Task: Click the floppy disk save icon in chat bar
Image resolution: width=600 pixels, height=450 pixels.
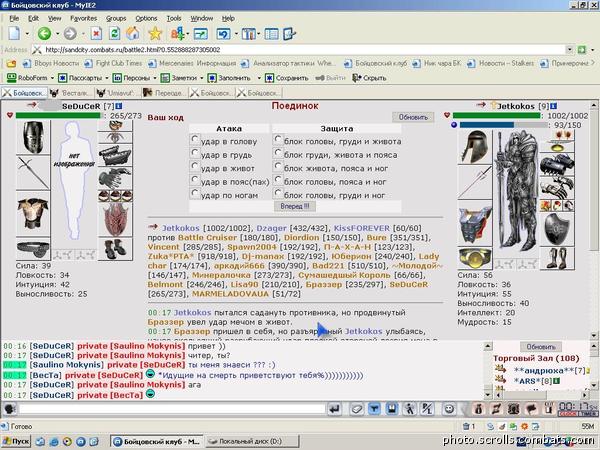Action: pos(391,409)
